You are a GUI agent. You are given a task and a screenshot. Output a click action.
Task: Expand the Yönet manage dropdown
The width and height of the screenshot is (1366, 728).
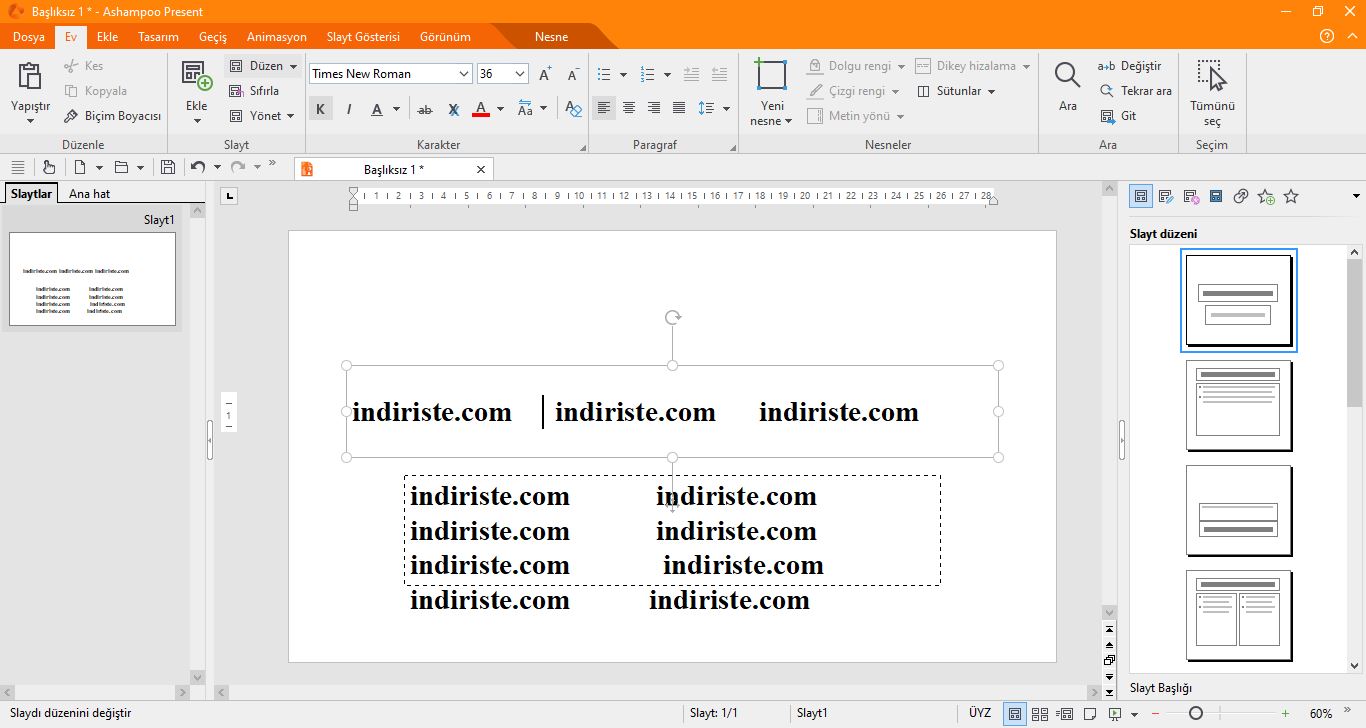pyautogui.click(x=290, y=116)
